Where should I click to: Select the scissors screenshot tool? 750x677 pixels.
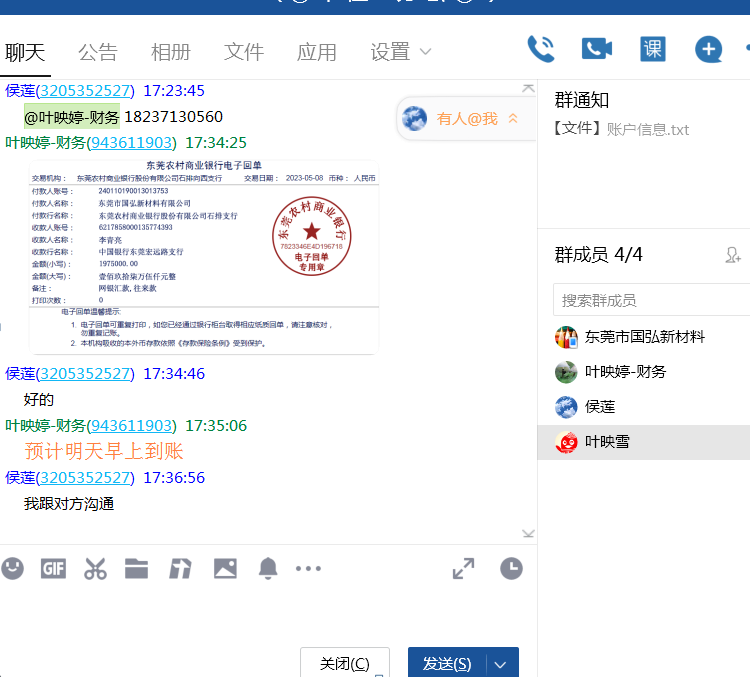pyautogui.click(x=95, y=568)
